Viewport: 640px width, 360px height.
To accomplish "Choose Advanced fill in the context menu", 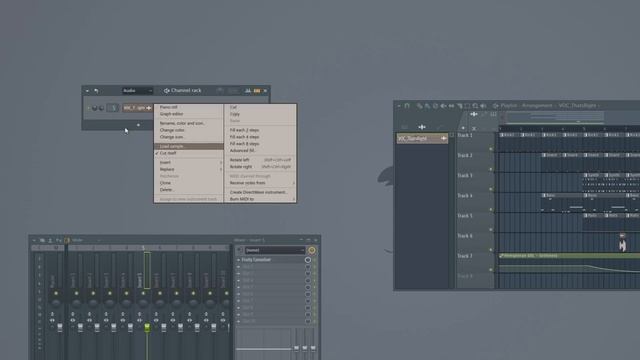I will [260, 151].
